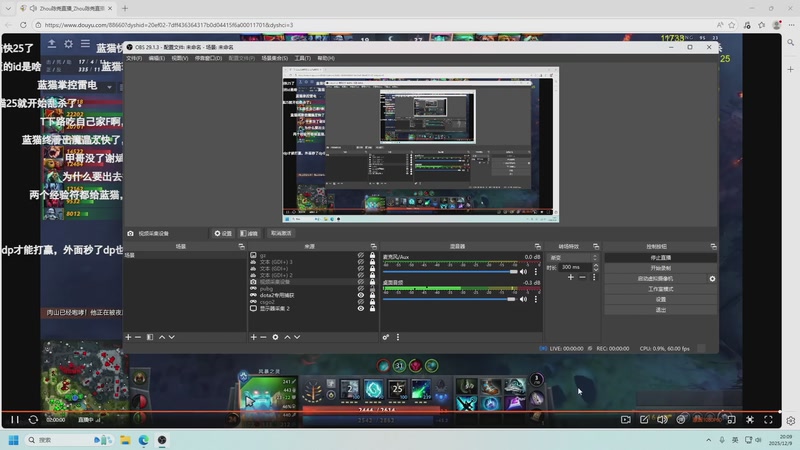
Task: Show the pubg source via eye icon
Action: [x=361, y=289]
